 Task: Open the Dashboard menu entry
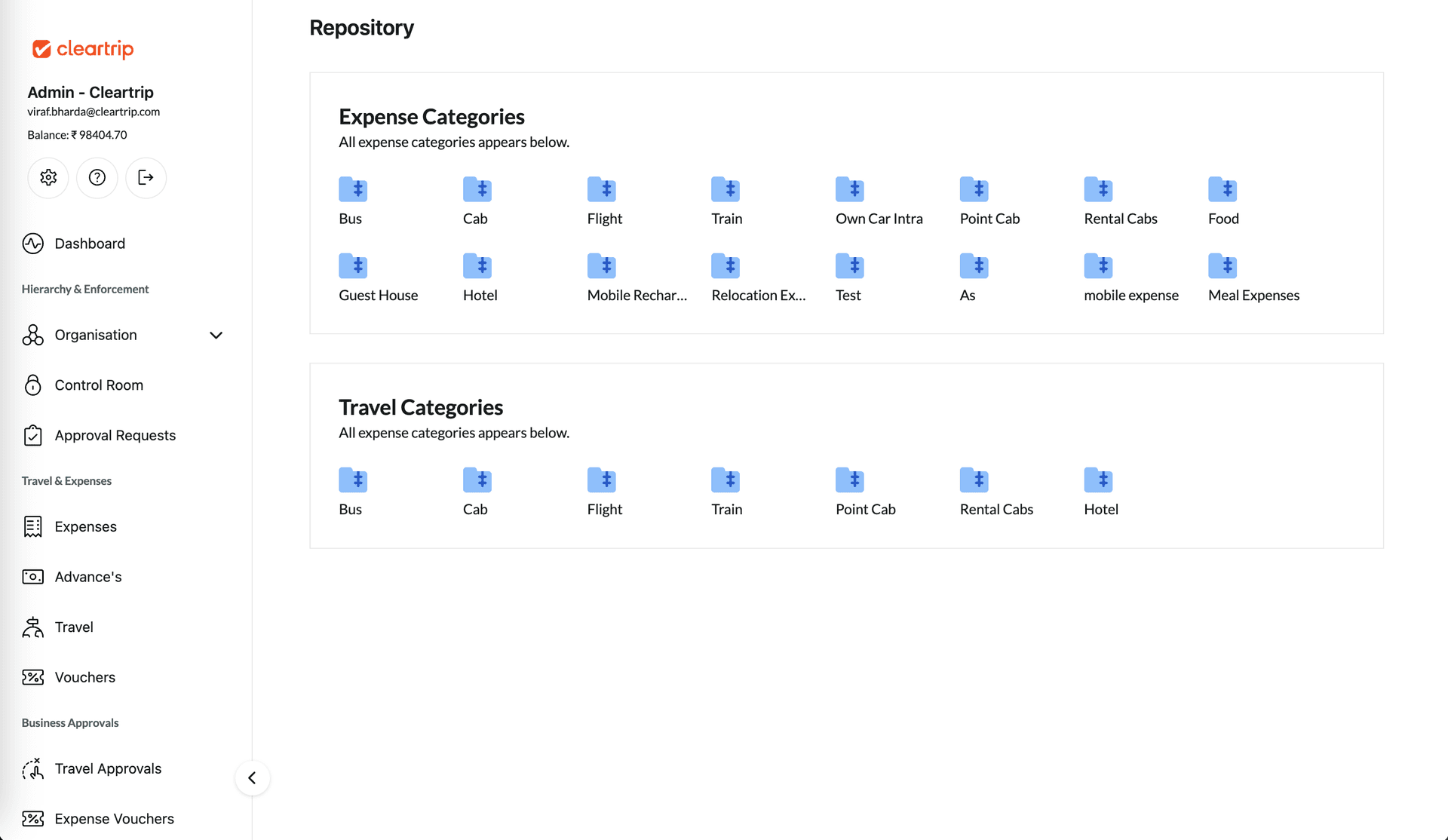(x=90, y=243)
